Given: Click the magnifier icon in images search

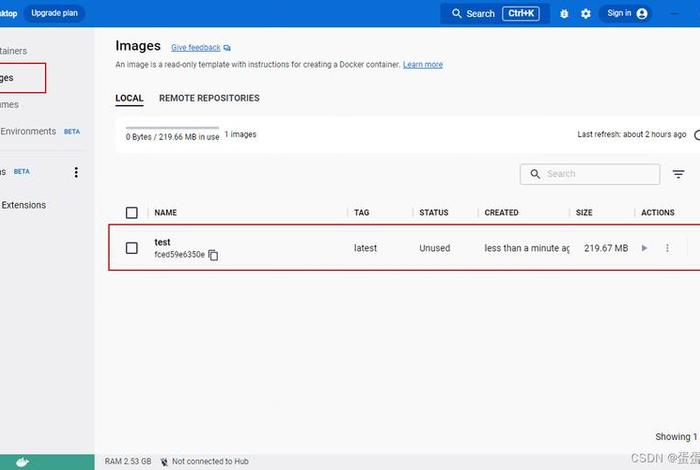Looking at the screenshot, I should pos(535,174).
